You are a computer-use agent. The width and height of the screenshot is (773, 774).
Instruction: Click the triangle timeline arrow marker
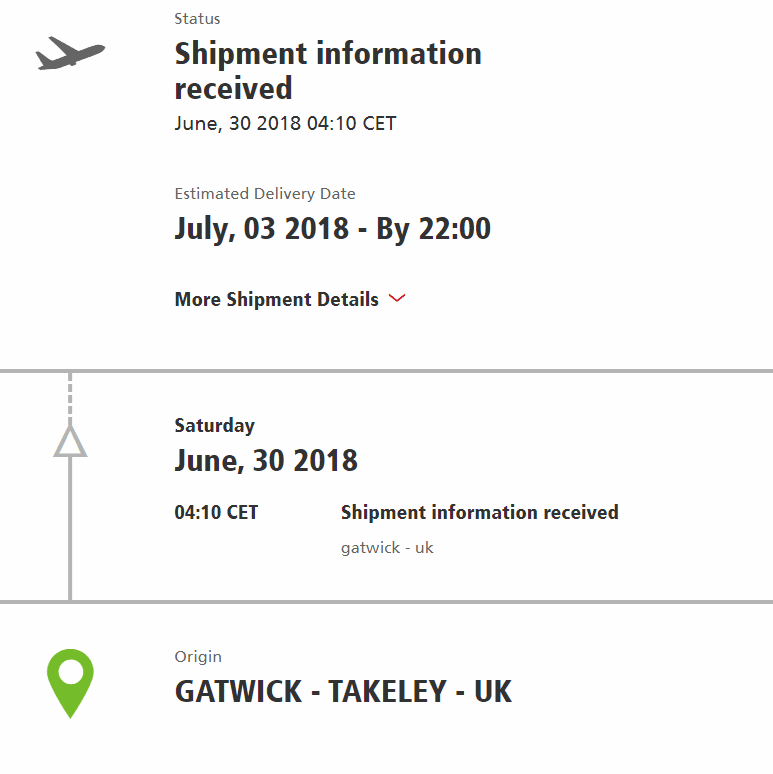(70, 441)
